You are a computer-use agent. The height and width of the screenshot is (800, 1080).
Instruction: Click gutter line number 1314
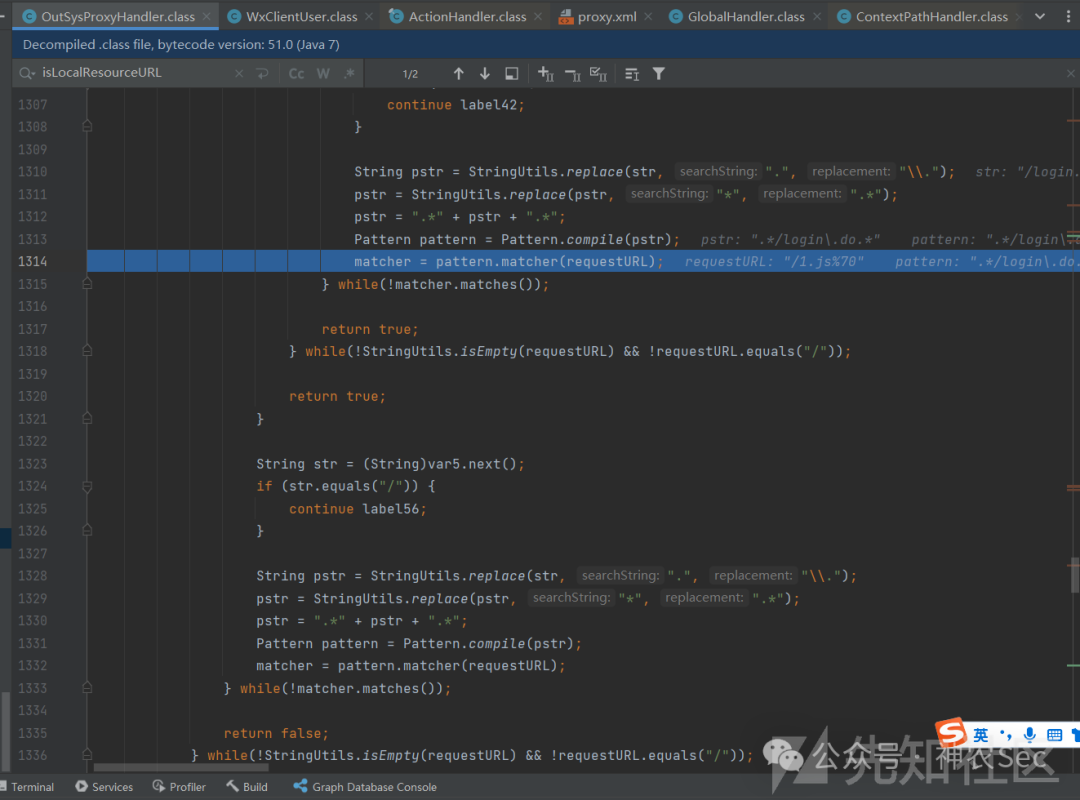pyautogui.click(x=32, y=261)
